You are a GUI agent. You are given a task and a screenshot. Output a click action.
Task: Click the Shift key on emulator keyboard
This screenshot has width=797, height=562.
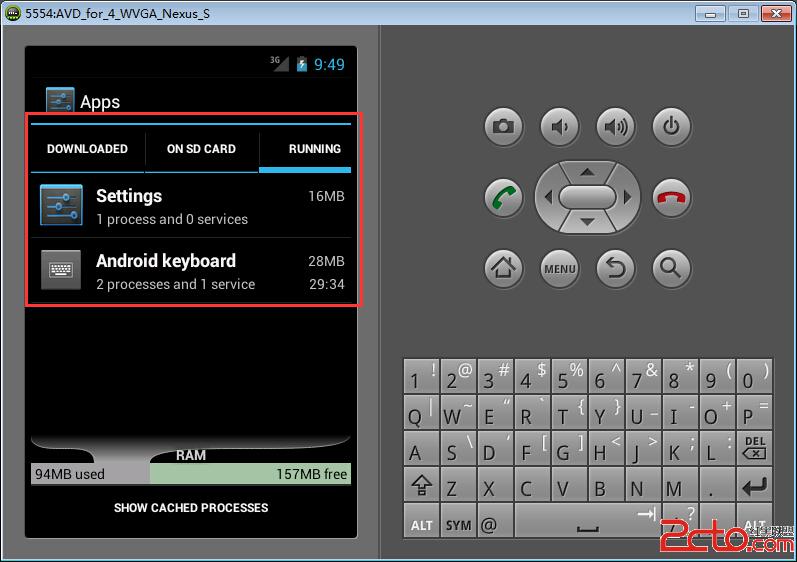421,485
